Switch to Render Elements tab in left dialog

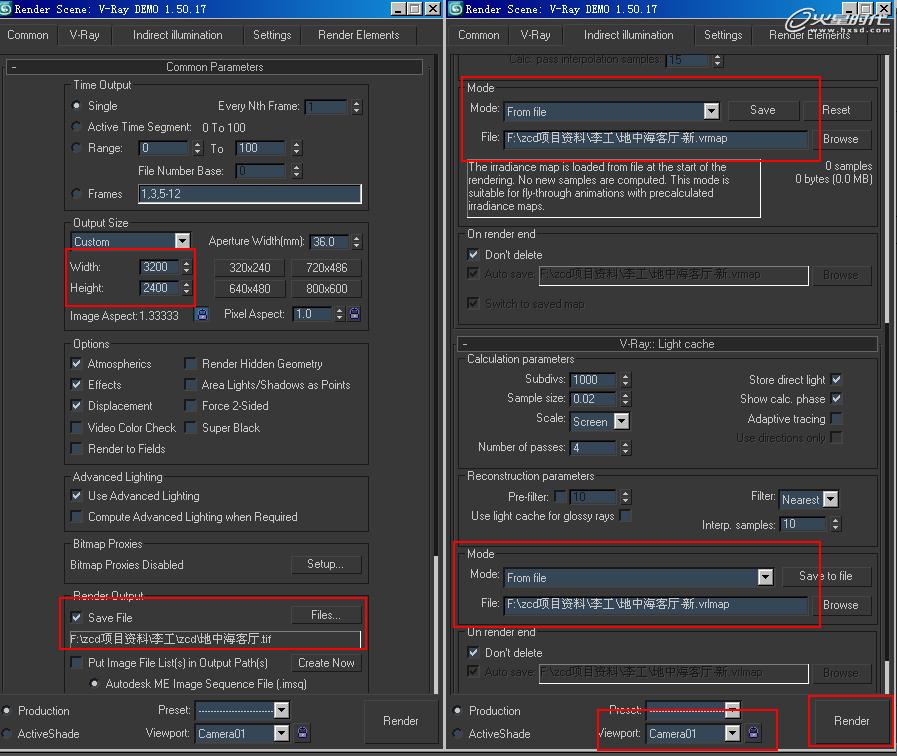[358, 35]
